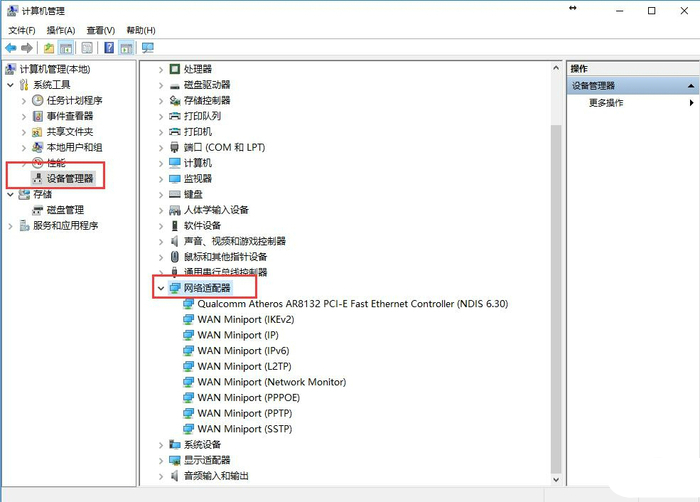Viewport: 700px width, 502px height.
Task: Open the 查看(V) menu
Action: tap(100, 30)
